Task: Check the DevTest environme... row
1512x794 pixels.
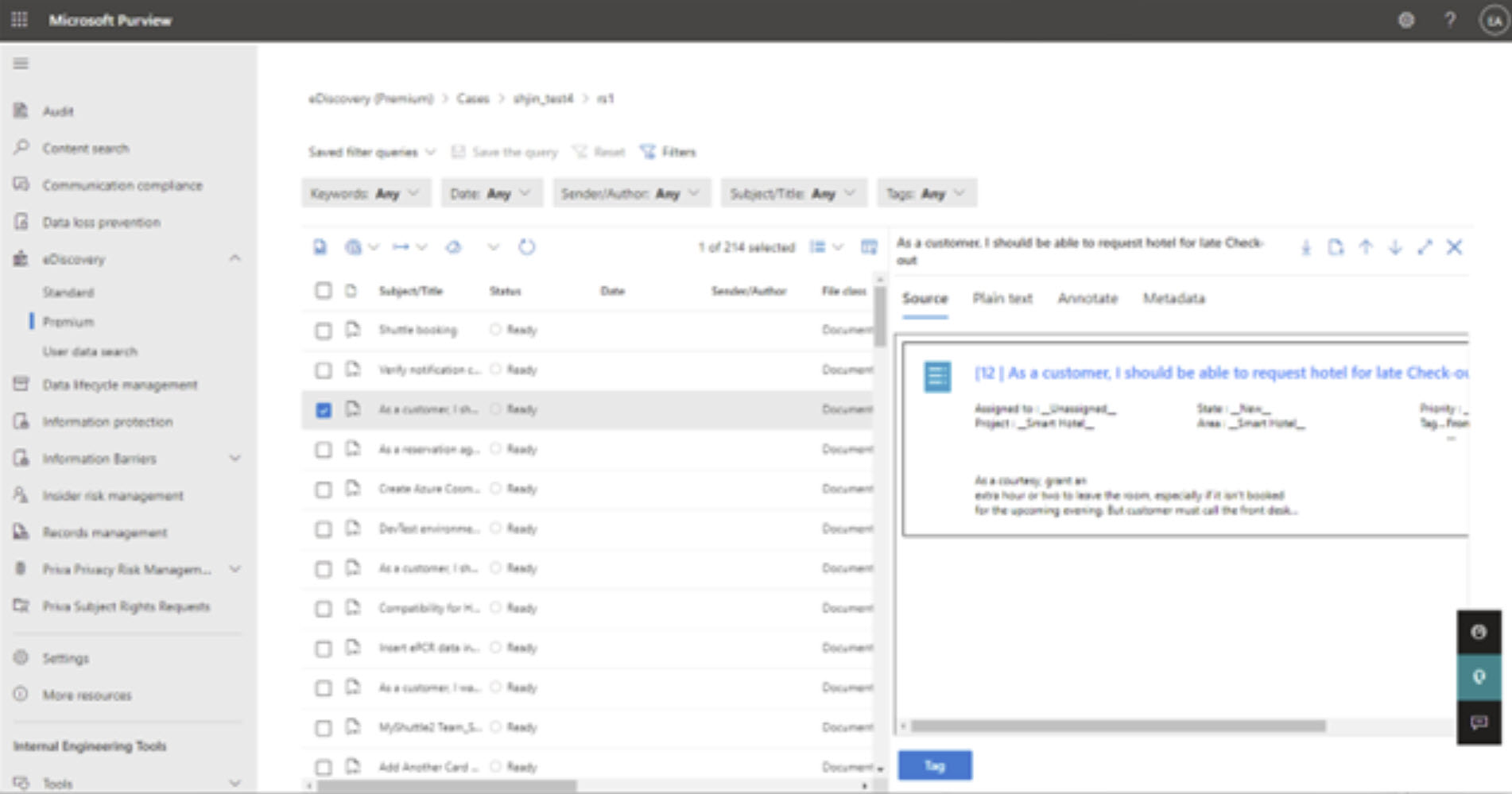Action: pos(324,529)
